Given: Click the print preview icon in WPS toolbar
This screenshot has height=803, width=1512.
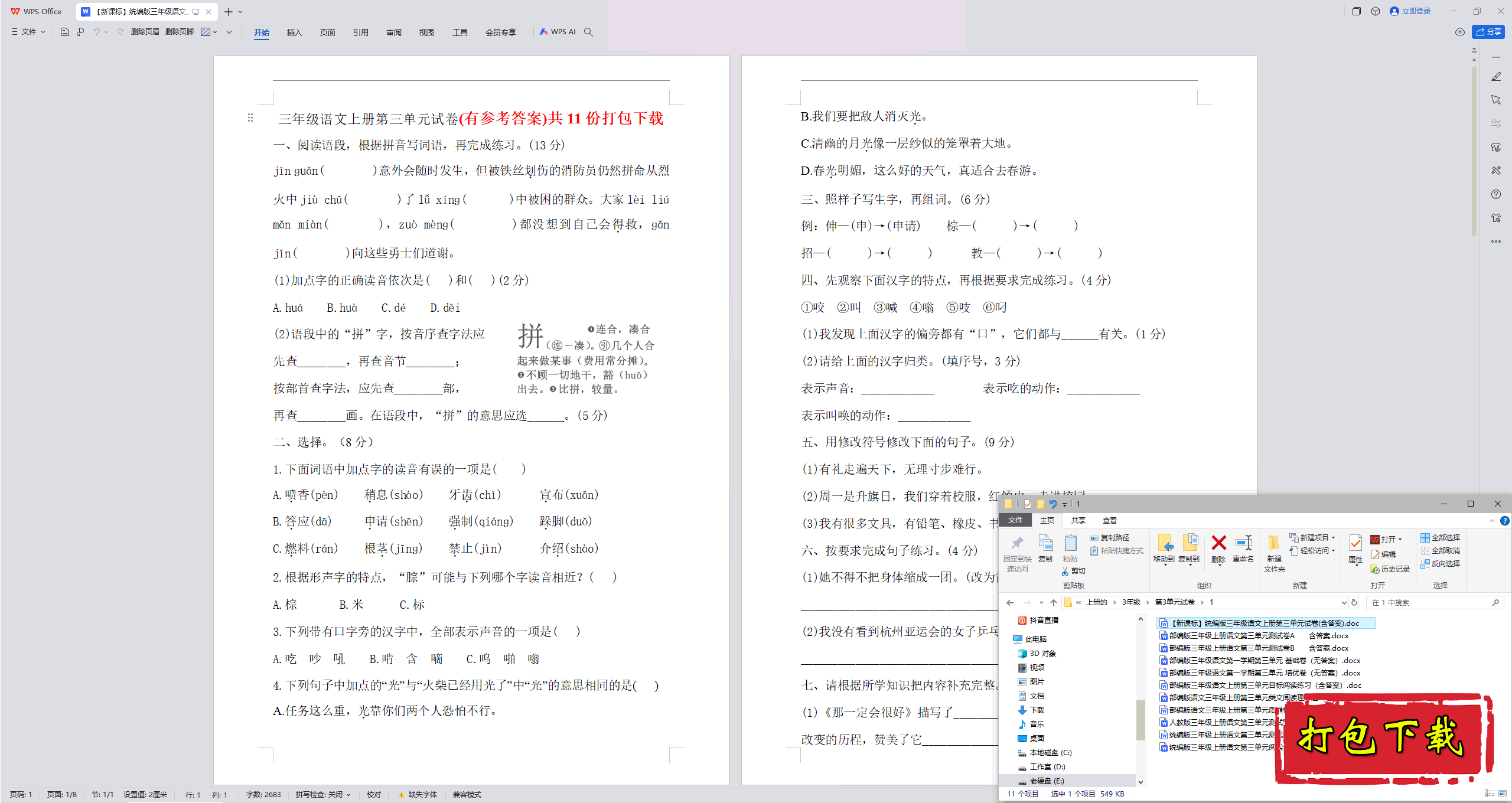Looking at the screenshot, I should pos(80,32).
